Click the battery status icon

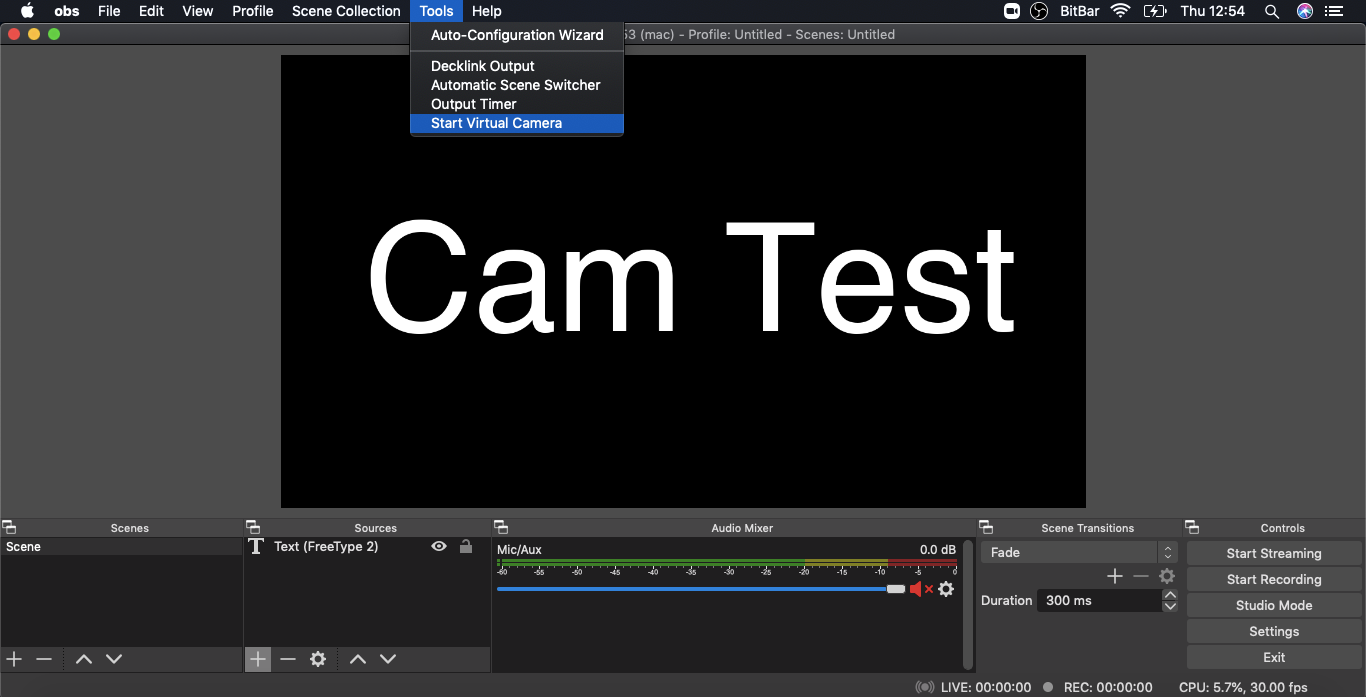1155,11
